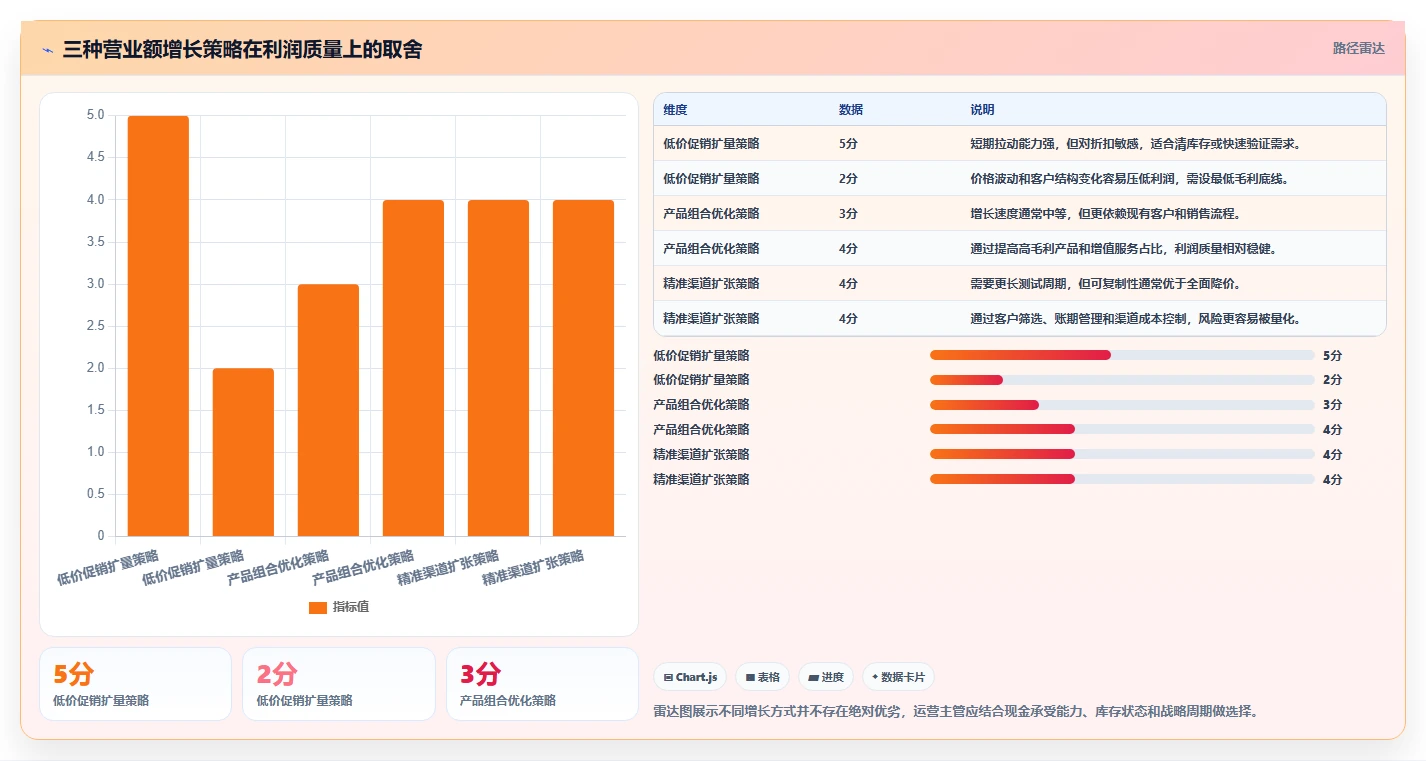This screenshot has width=1426, height=761.
Task: Click the 1.5 label on the chart y-axis
Action: (96, 410)
